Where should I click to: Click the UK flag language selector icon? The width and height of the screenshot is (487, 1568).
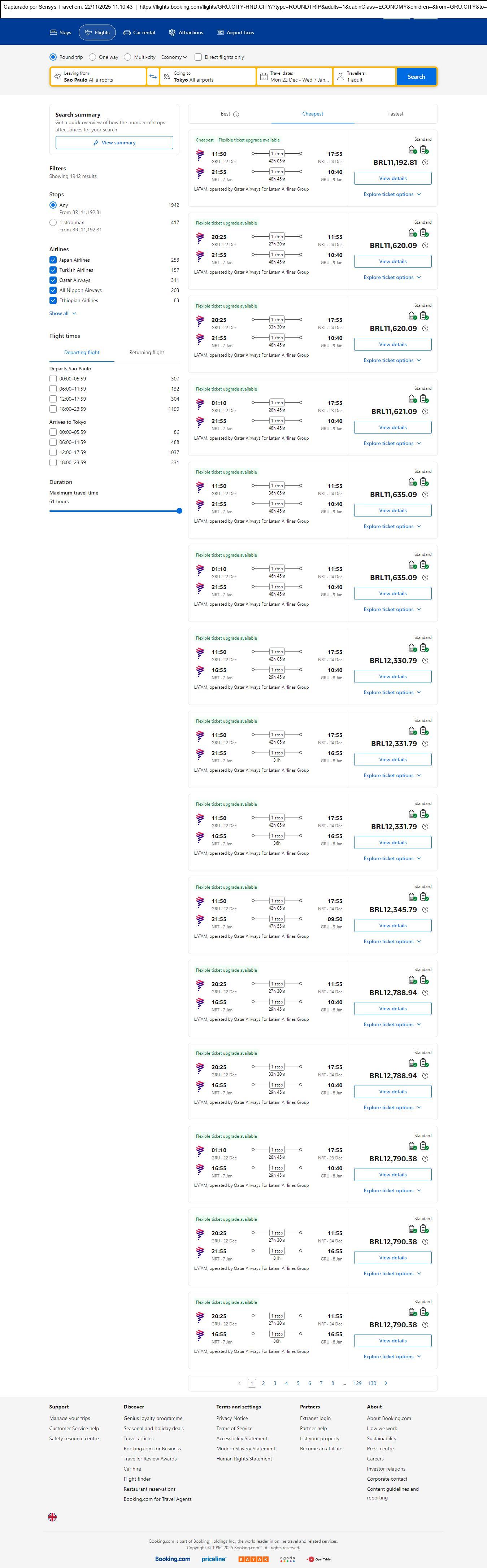pyautogui.click(x=52, y=1517)
